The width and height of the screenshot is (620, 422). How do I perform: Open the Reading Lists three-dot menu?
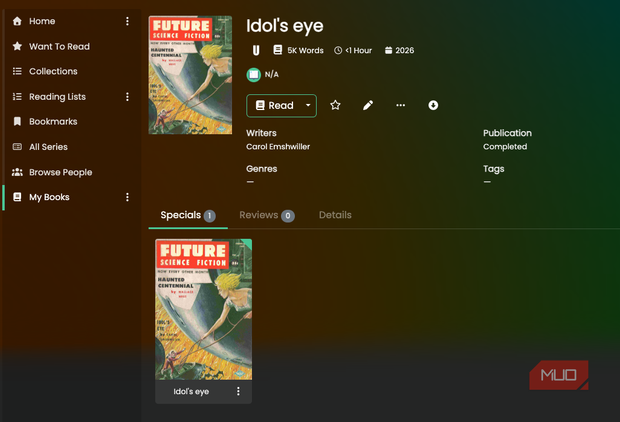point(127,97)
